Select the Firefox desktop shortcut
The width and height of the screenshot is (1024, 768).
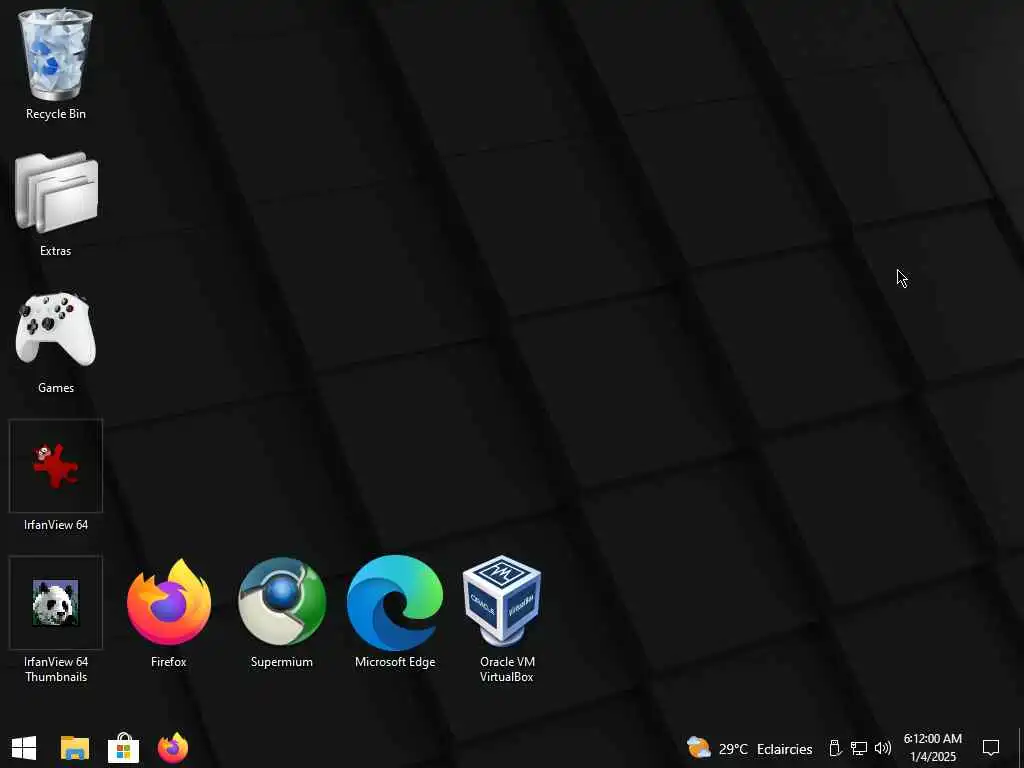[x=168, y=603]
